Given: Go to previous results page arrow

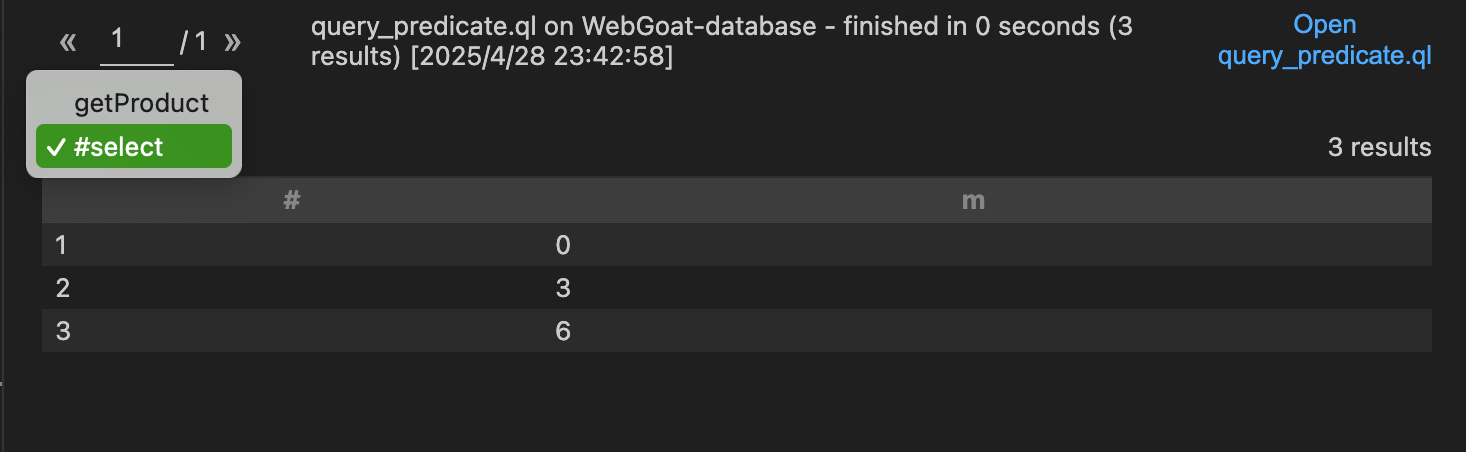Looking at the screenshot, I should click(68, 42).
